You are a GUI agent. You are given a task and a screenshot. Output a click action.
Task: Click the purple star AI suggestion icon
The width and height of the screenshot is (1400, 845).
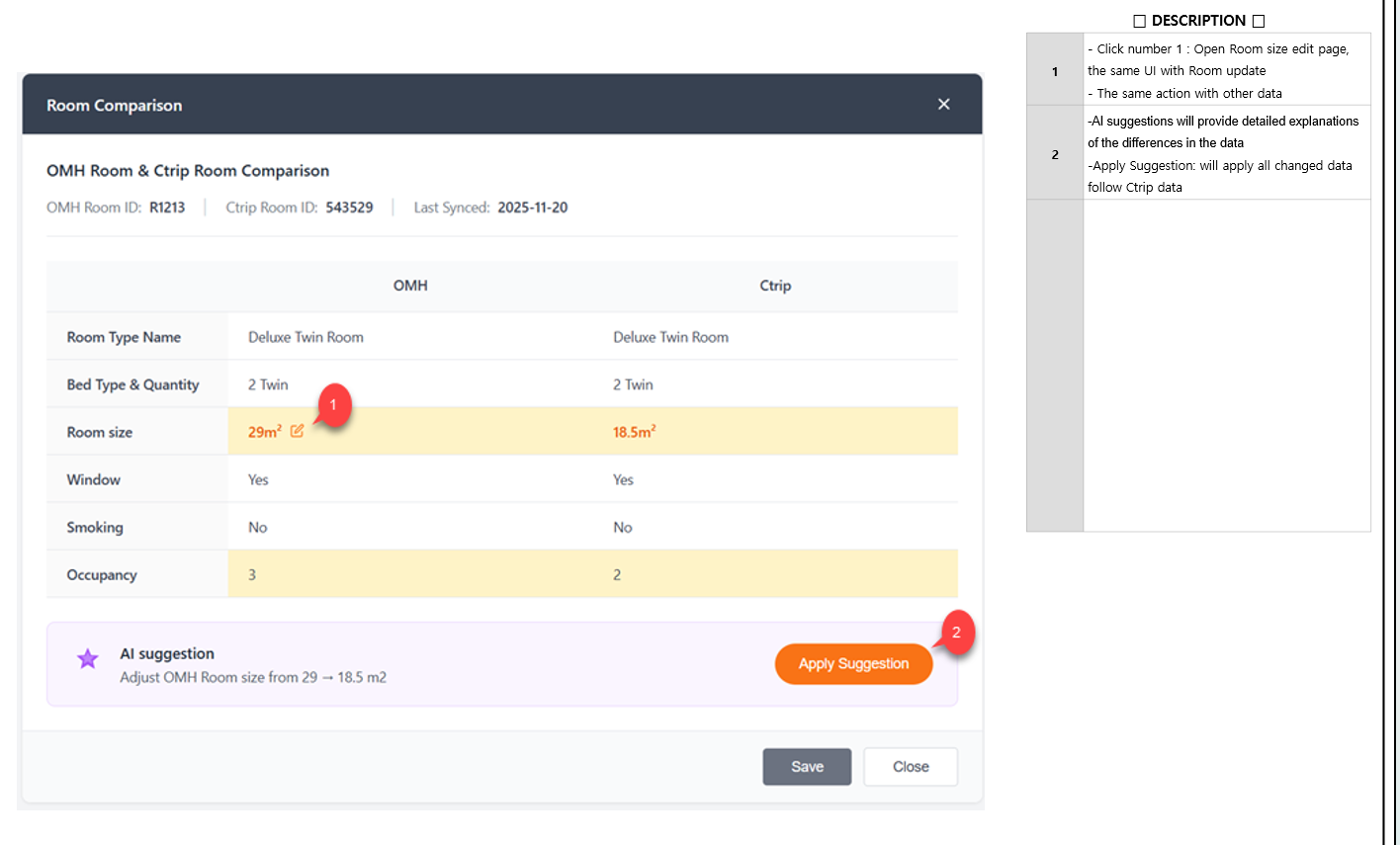point(88,659)
